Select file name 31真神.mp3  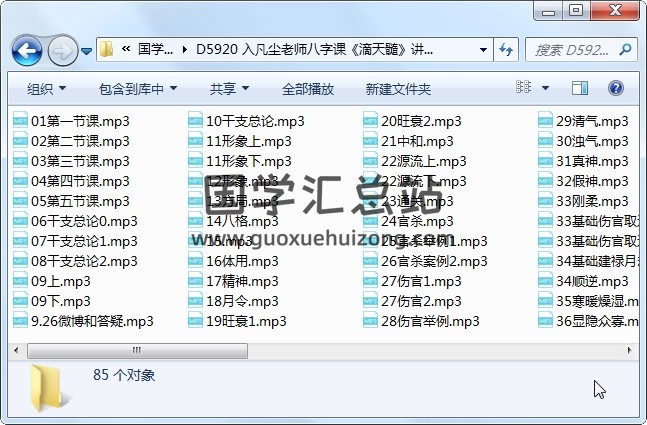[592, 161]
